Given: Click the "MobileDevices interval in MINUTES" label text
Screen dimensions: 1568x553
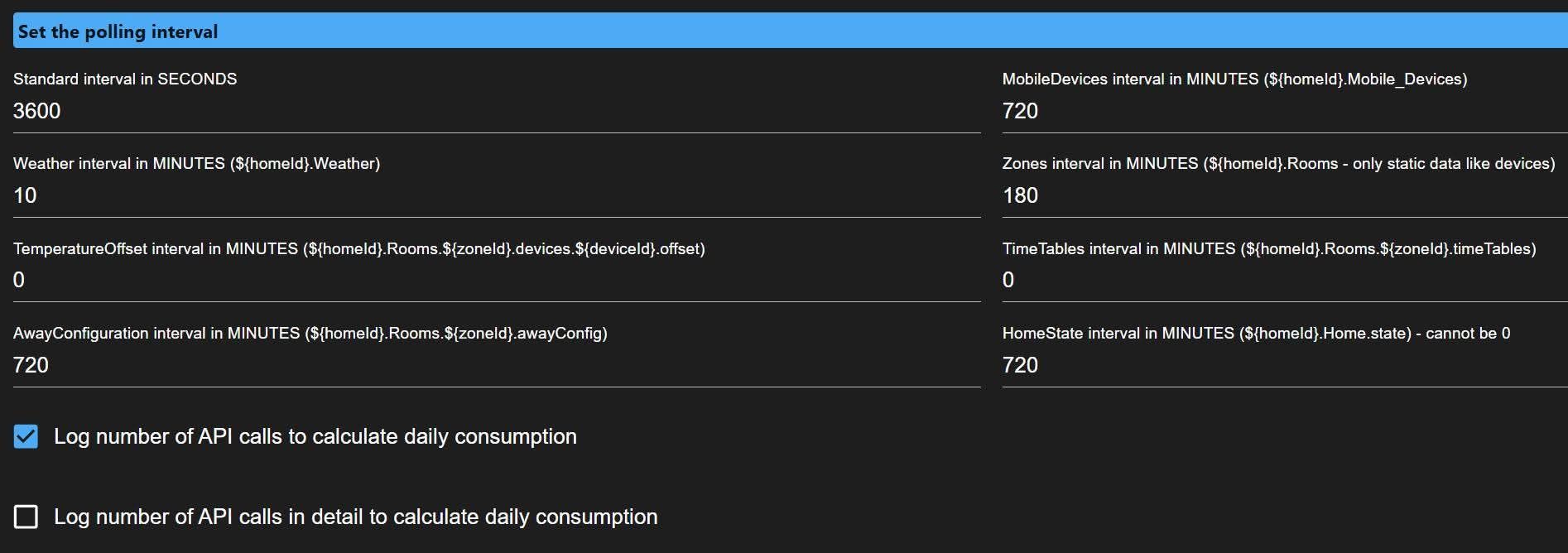Looking at the screenshot, I should pos(1234,79).
